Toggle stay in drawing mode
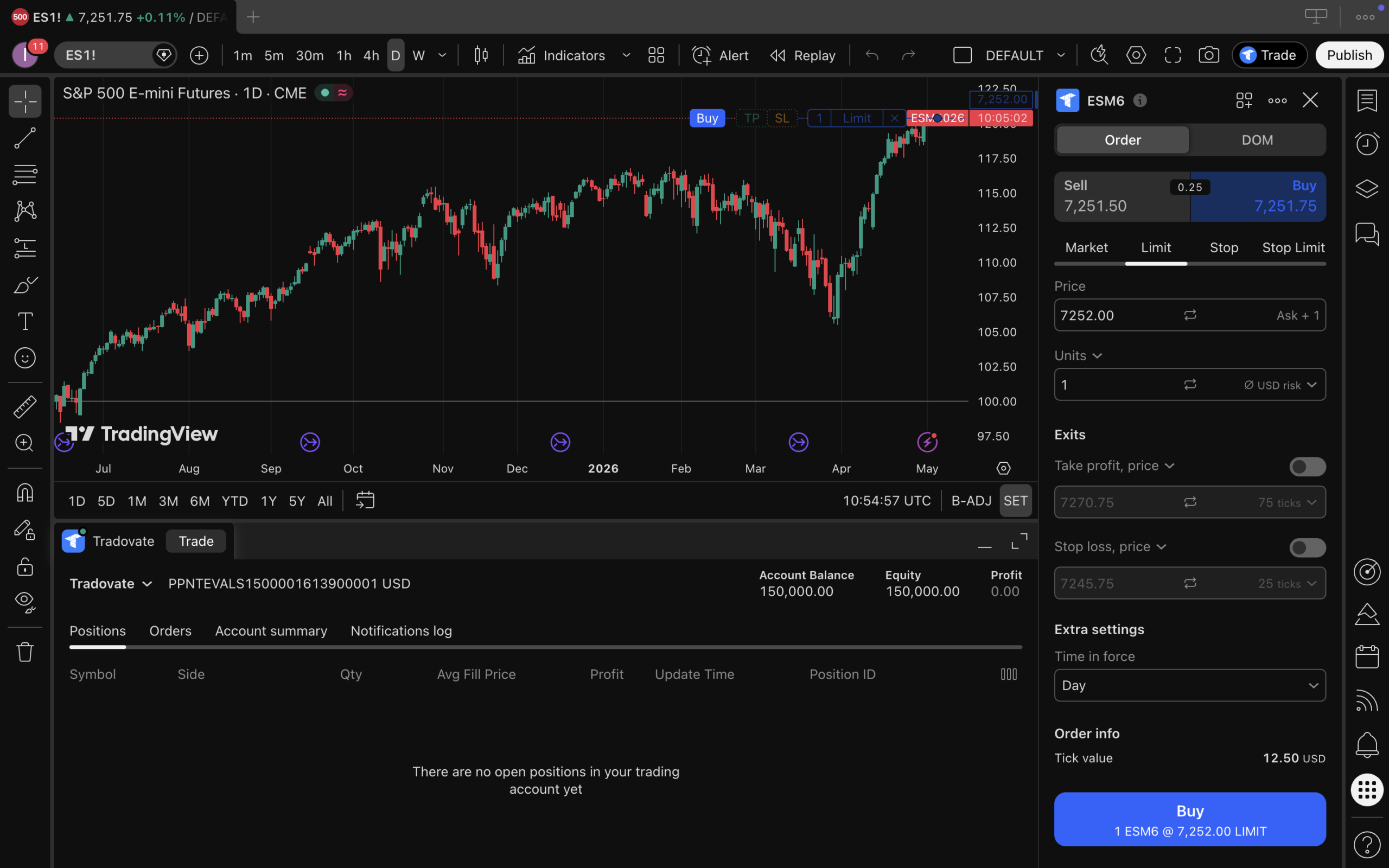This screenshot has width=1389, height=868. [x=24, y=529]
